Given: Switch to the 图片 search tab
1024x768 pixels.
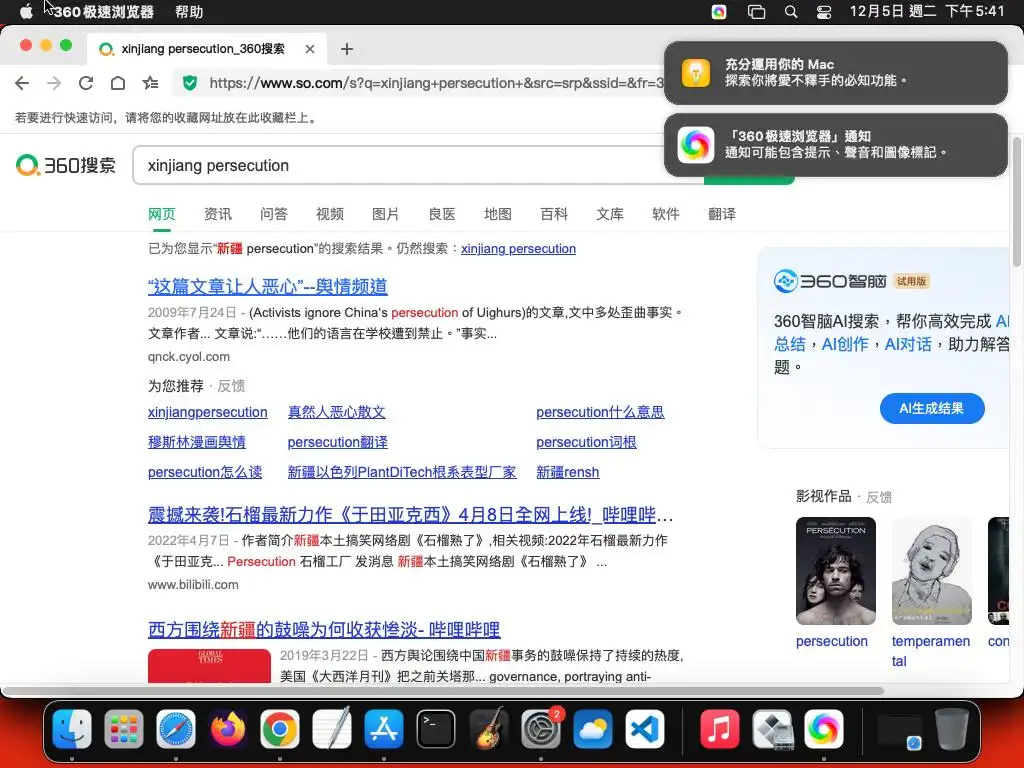Looking at the screenshot, I should click(x=385, y=214).
